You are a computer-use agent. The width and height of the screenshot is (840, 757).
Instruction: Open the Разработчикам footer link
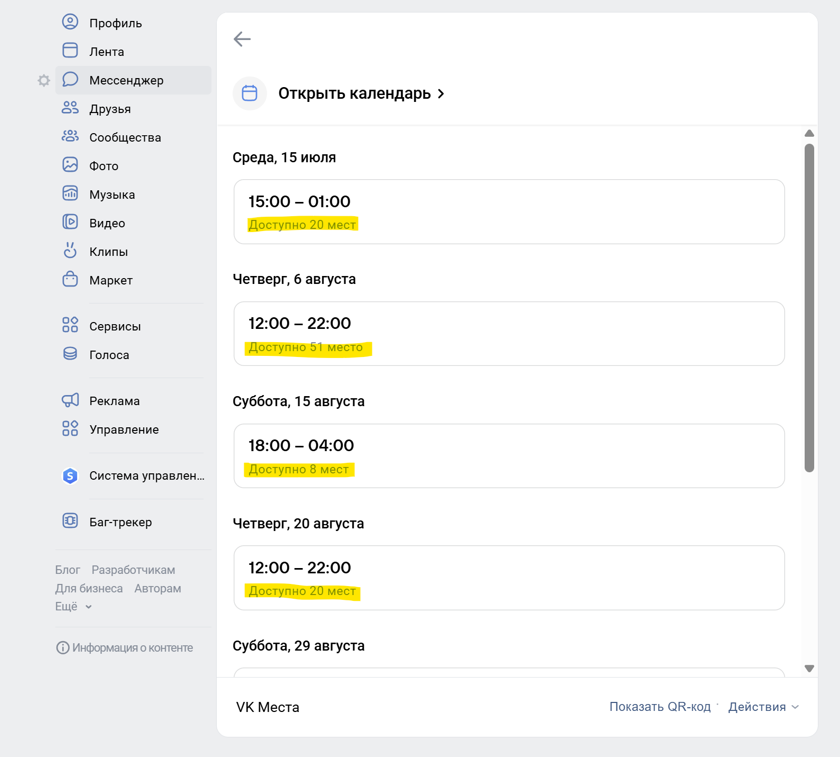click(133, 570)
